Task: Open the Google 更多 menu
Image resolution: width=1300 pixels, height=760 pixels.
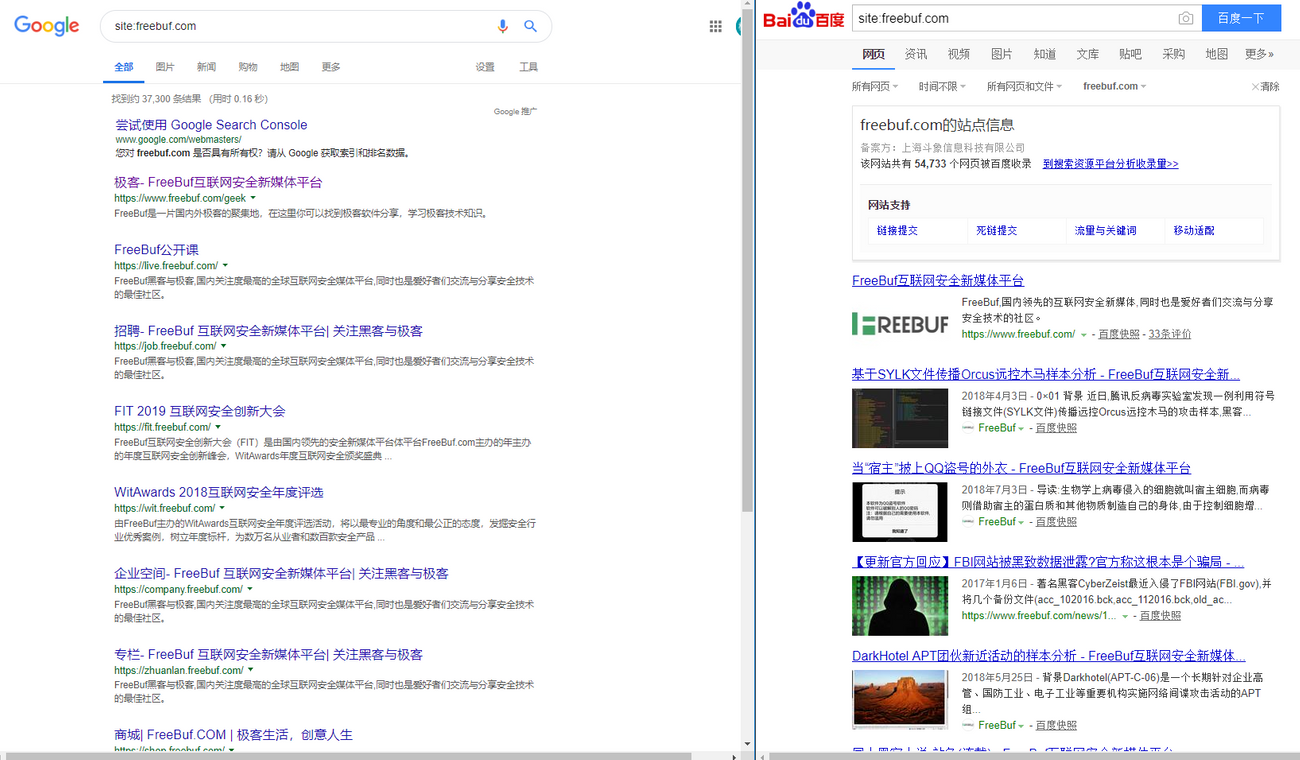Action: [331, 67]
